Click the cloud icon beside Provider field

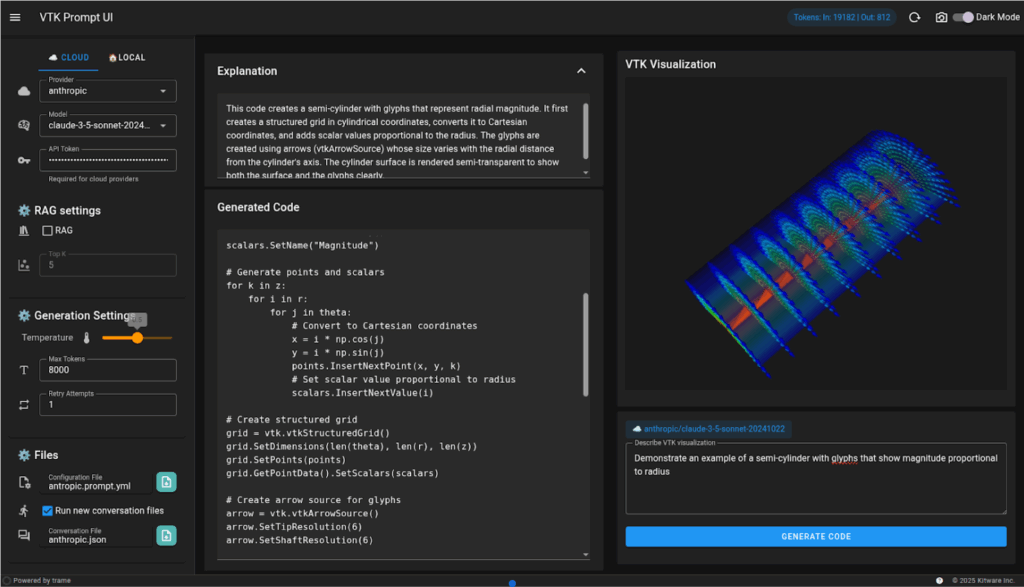click(24, 92)
